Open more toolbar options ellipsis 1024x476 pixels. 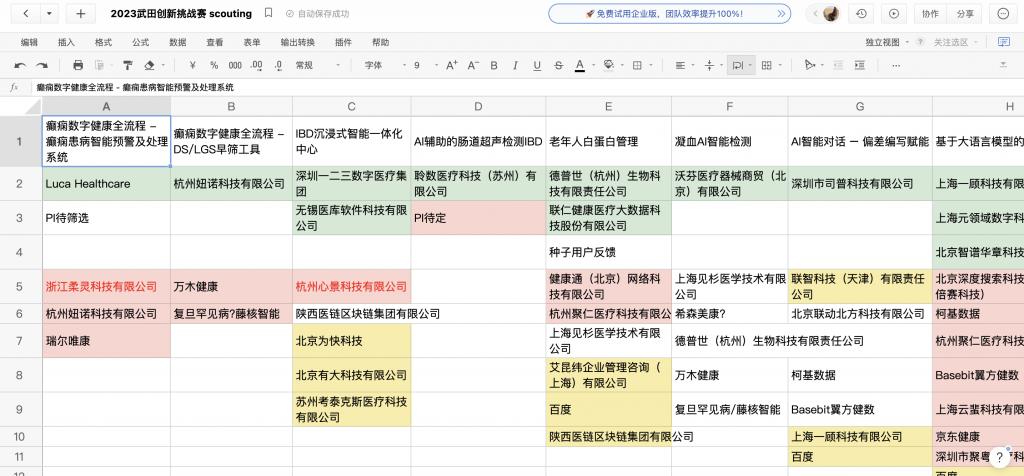click(896, 65)
